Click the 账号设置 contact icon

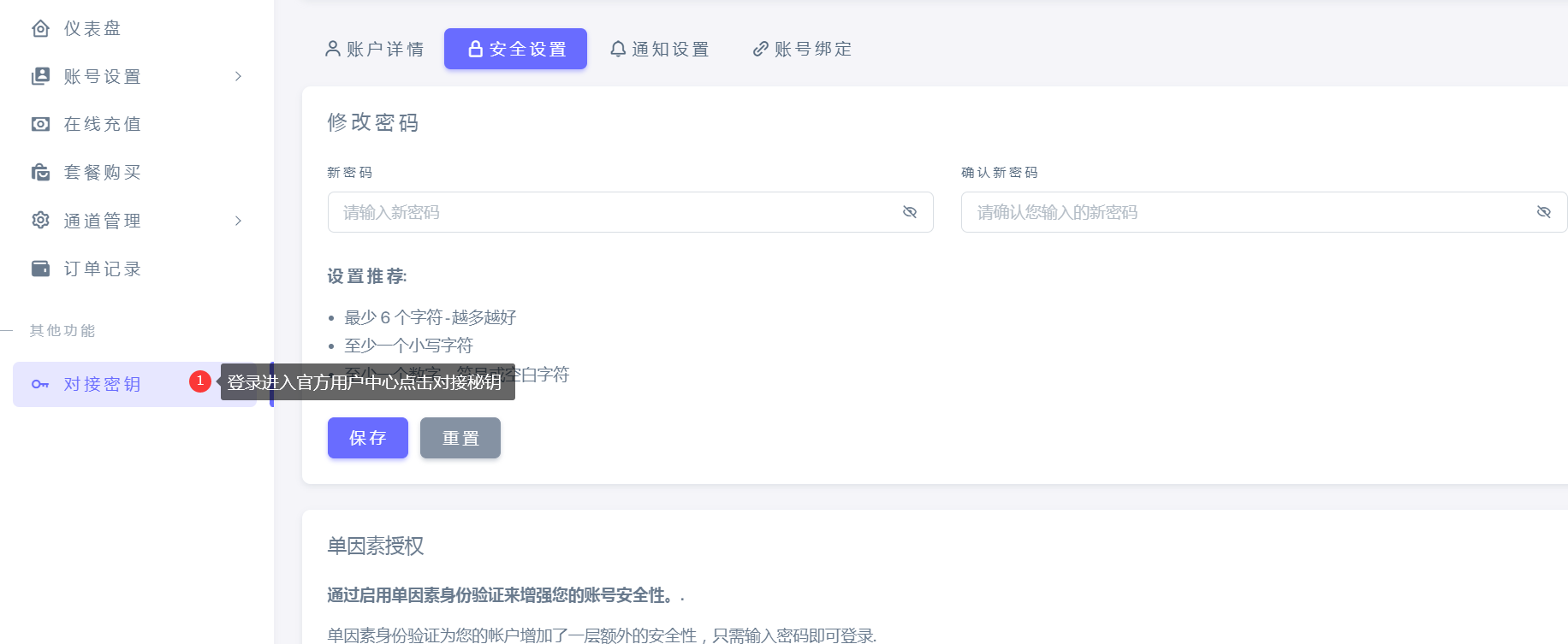coord(40,77)
